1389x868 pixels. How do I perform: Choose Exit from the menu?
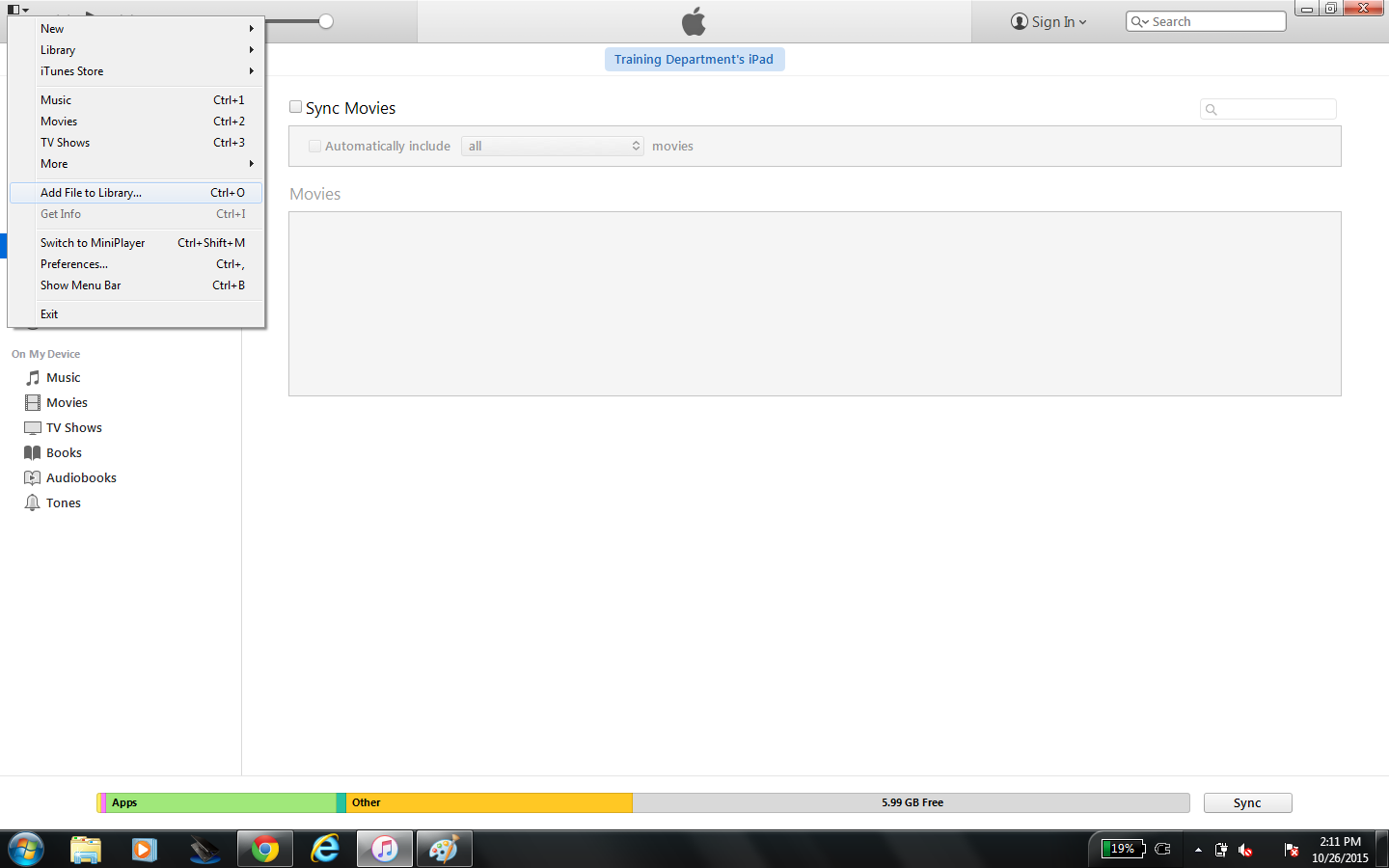click(x=136, y=314)
